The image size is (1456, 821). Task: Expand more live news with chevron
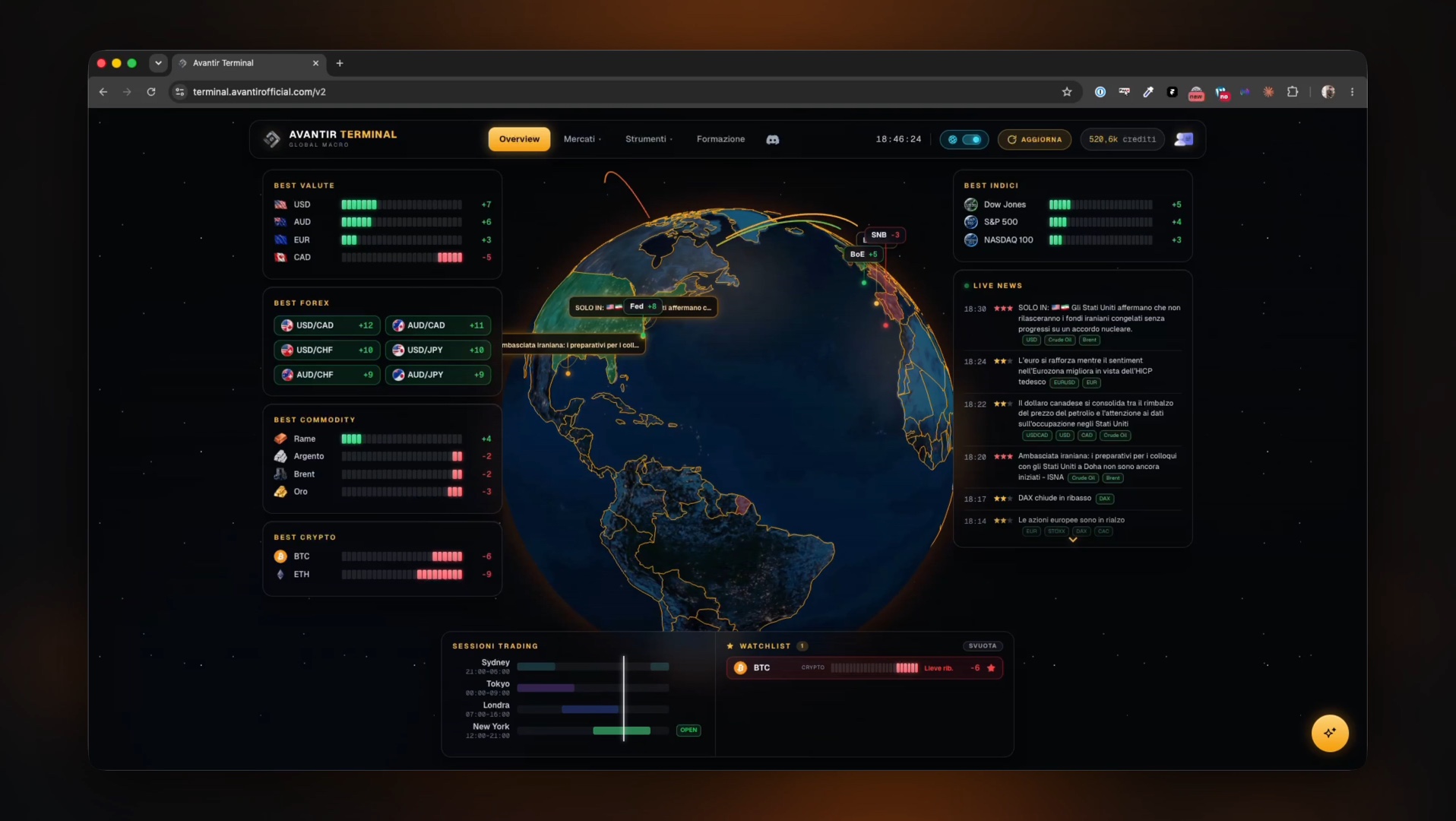1073,540
